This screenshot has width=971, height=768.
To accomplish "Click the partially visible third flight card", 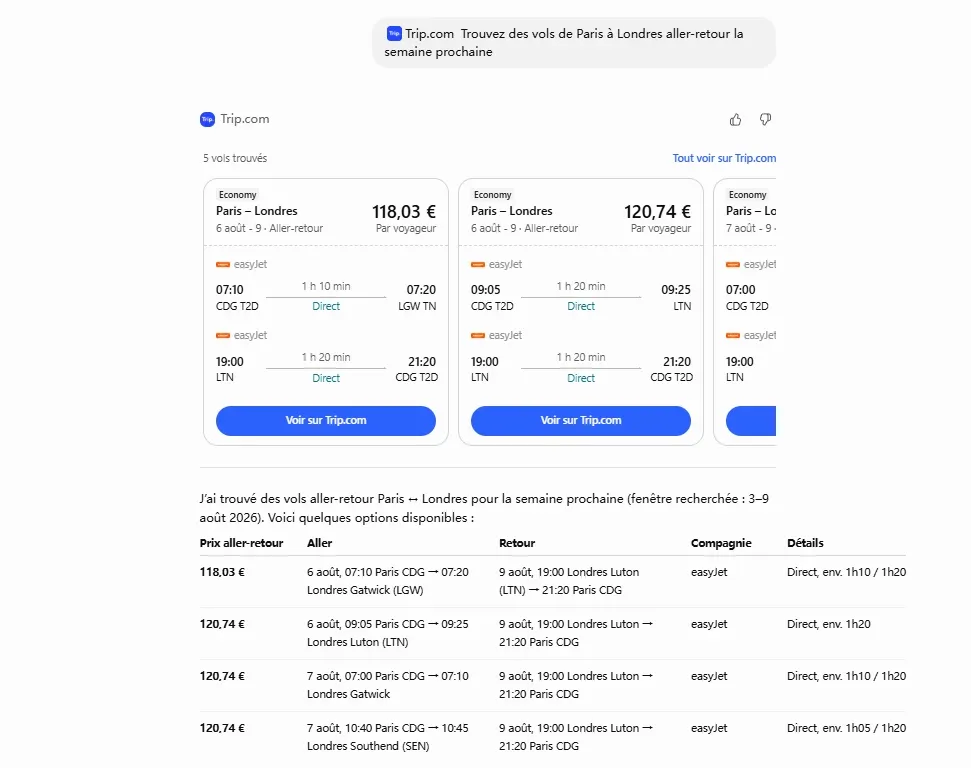I will [x=745, y=312].
